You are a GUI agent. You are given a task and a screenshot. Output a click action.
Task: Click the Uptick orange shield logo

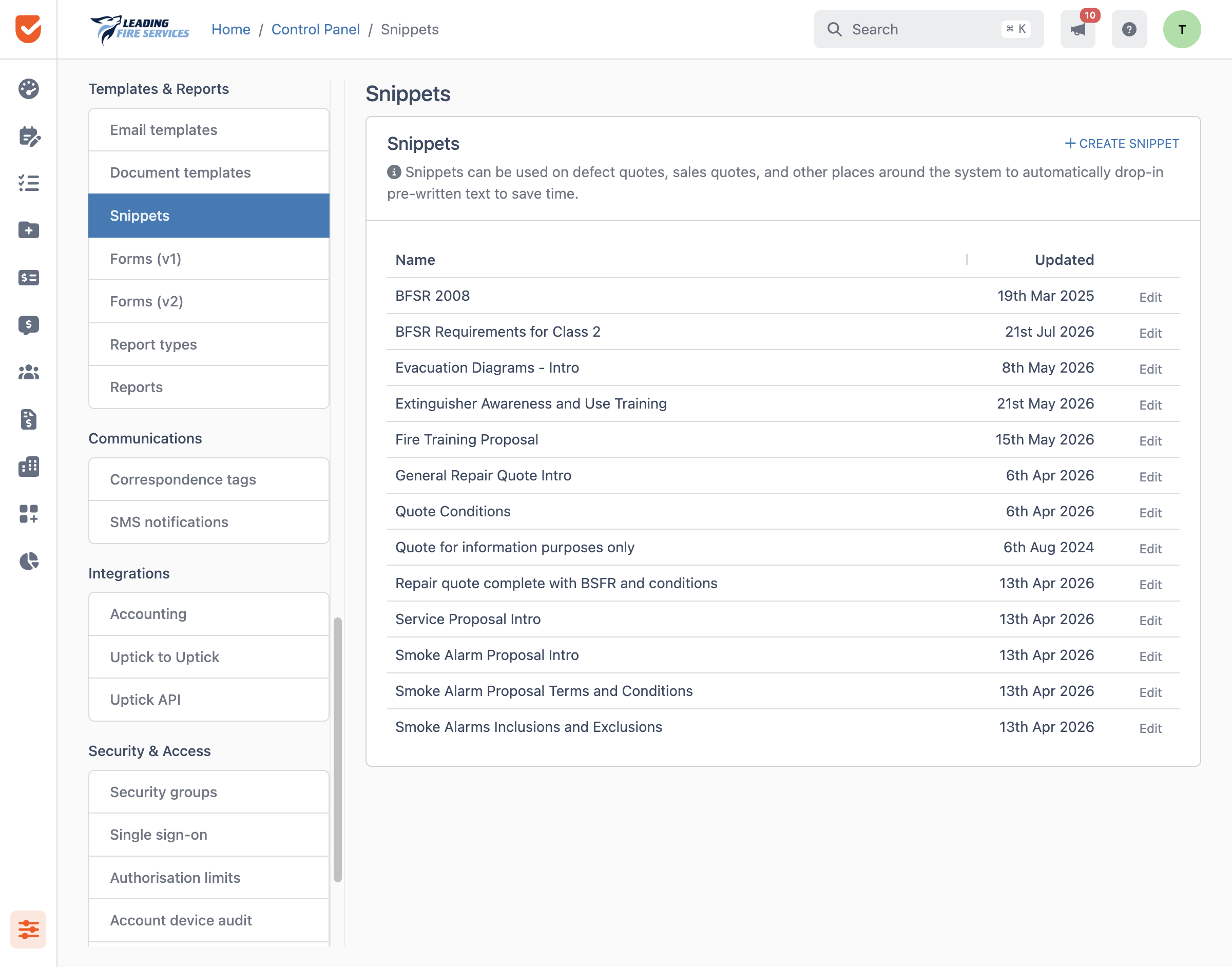pyautogui.click(x=28, y=29)
